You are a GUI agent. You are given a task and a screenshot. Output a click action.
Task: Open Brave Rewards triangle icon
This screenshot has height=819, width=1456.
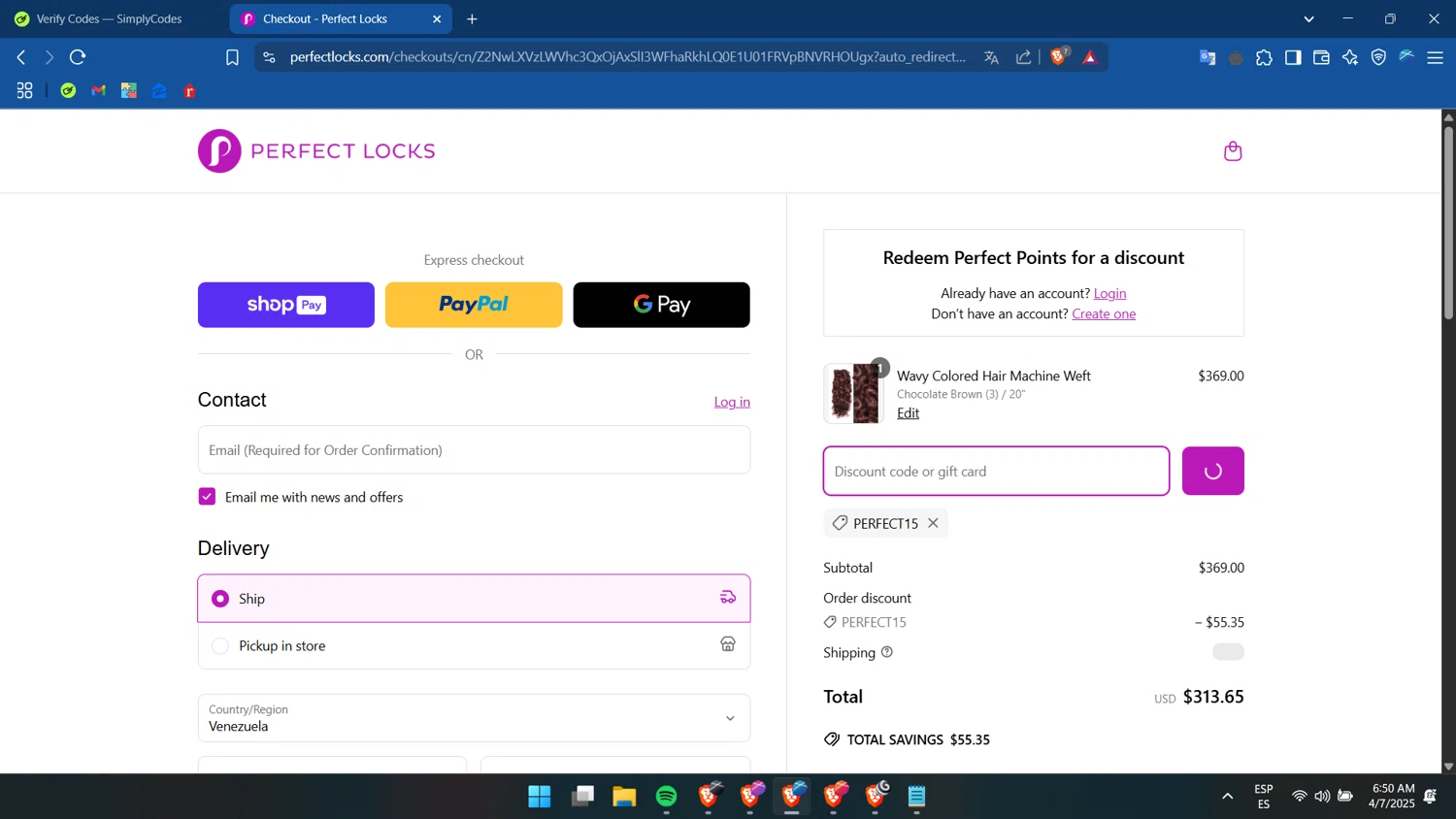(x=1090, y=57)
